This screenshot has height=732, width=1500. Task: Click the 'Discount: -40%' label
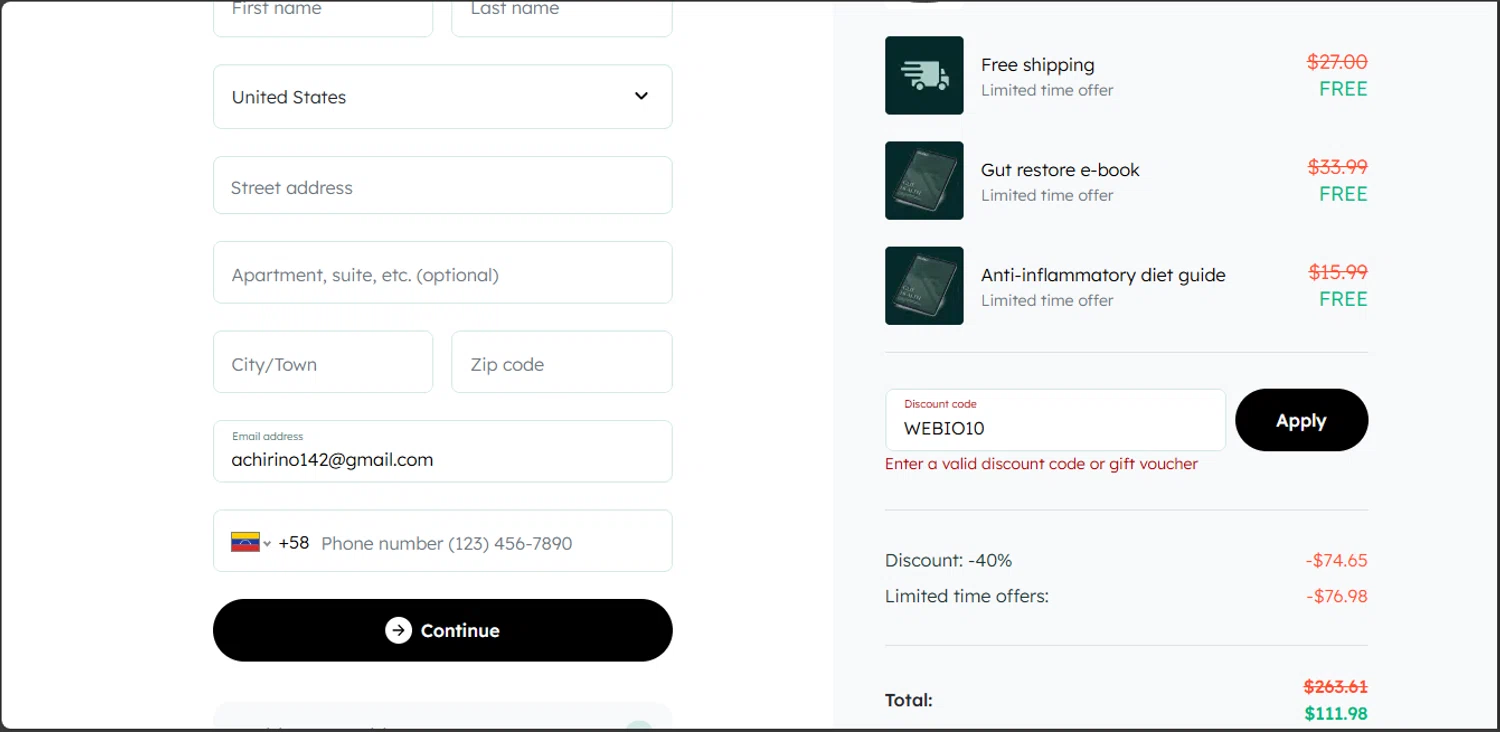click(948, 560)
